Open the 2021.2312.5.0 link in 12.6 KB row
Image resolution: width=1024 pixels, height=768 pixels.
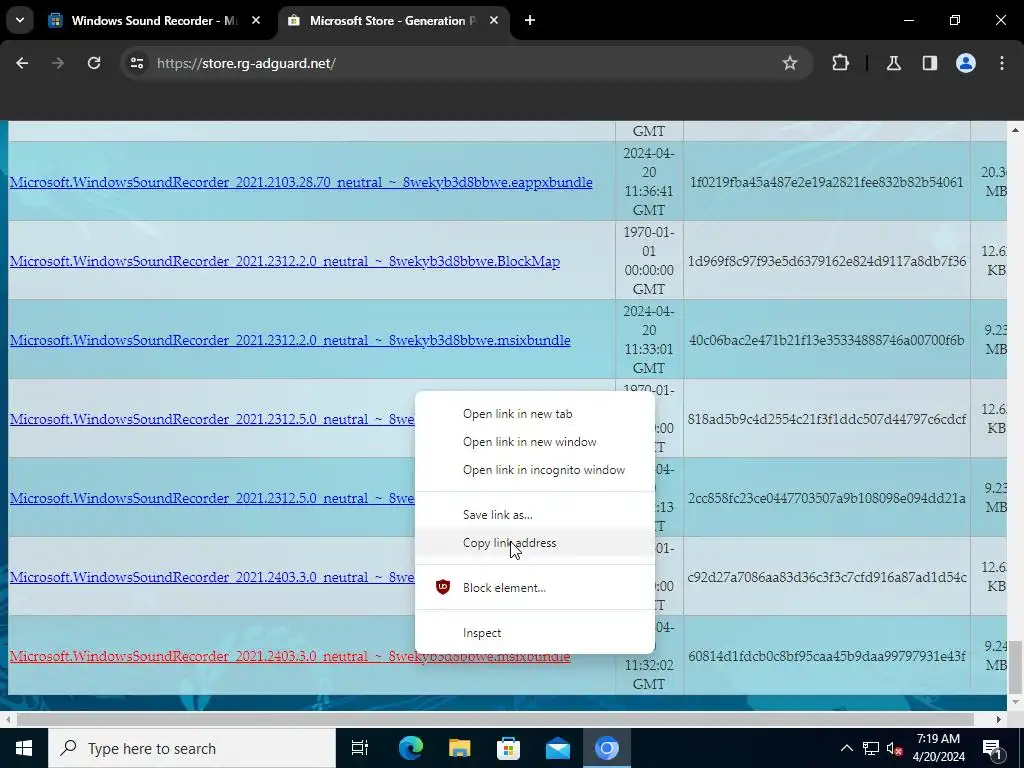pos(212,419)
